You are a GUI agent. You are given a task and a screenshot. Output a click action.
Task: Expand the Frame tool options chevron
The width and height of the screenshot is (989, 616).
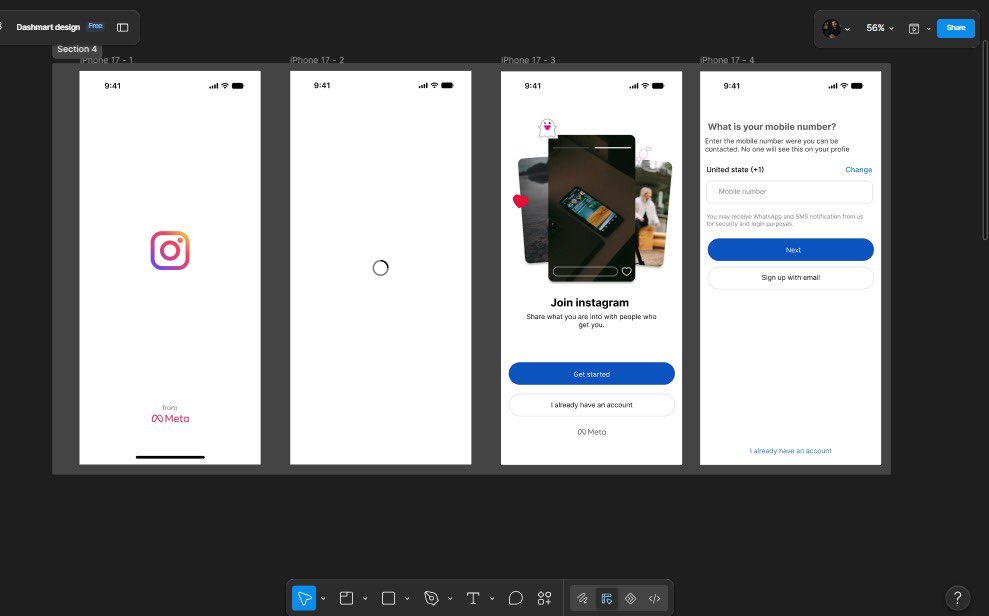365,598
